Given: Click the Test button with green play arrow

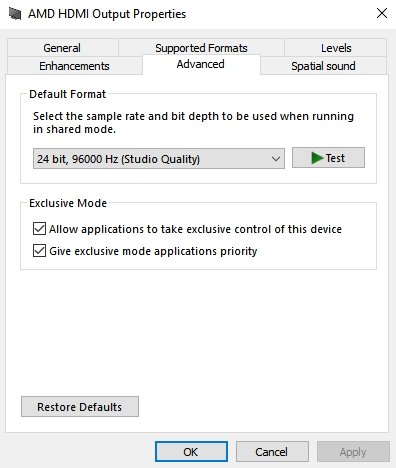Looking at the screenshot, I should point(328,158).
